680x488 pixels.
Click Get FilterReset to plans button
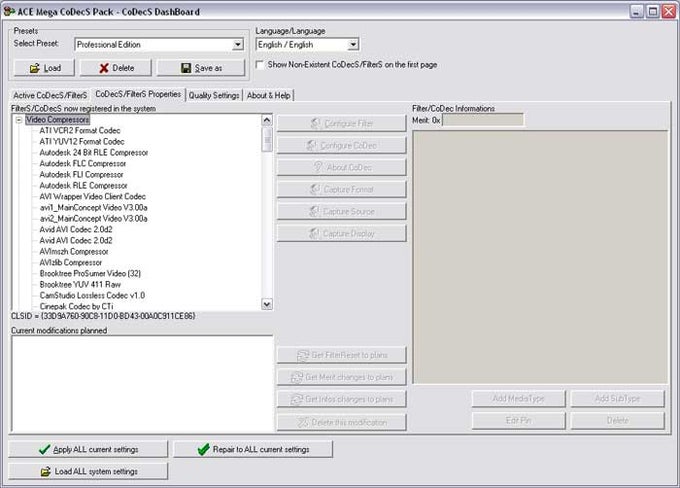point(342,355)
